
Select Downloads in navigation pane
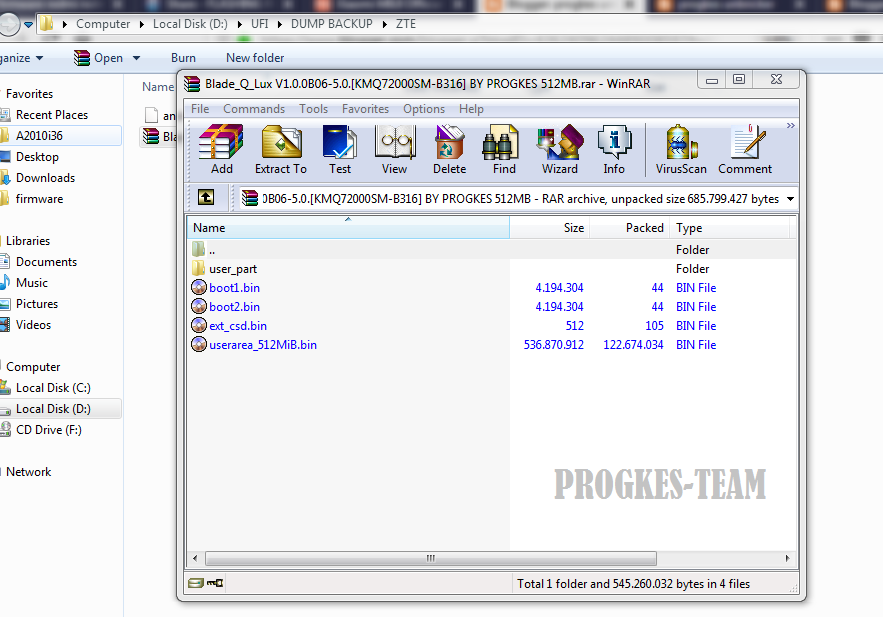[45, 177]
